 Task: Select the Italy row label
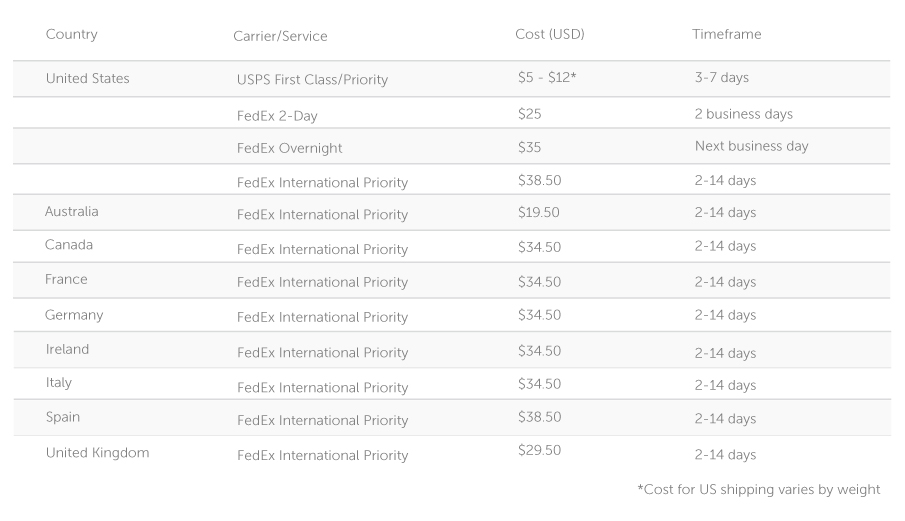pos(59,383)
